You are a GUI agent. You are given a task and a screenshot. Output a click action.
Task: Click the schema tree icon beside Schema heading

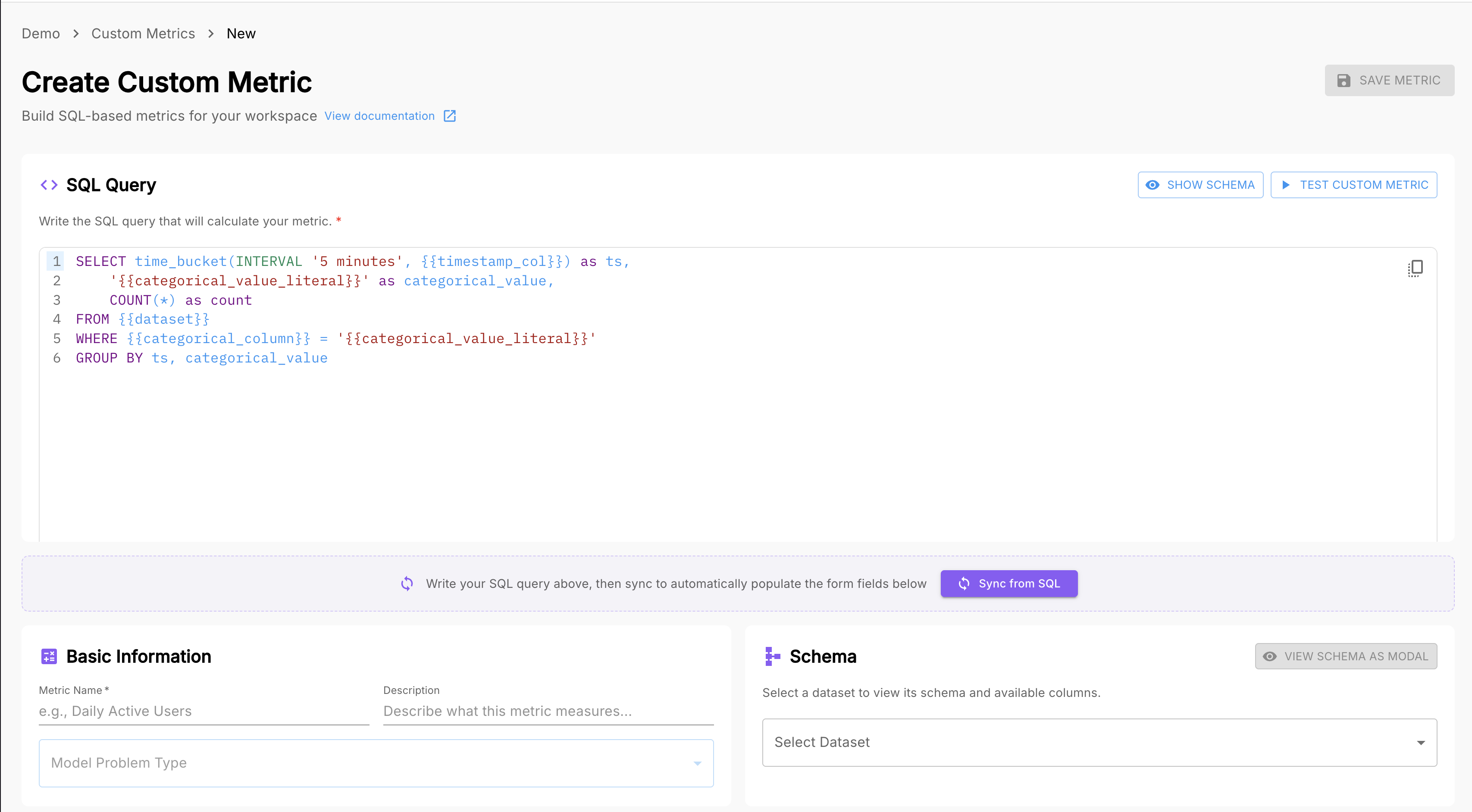pos(773,656)
